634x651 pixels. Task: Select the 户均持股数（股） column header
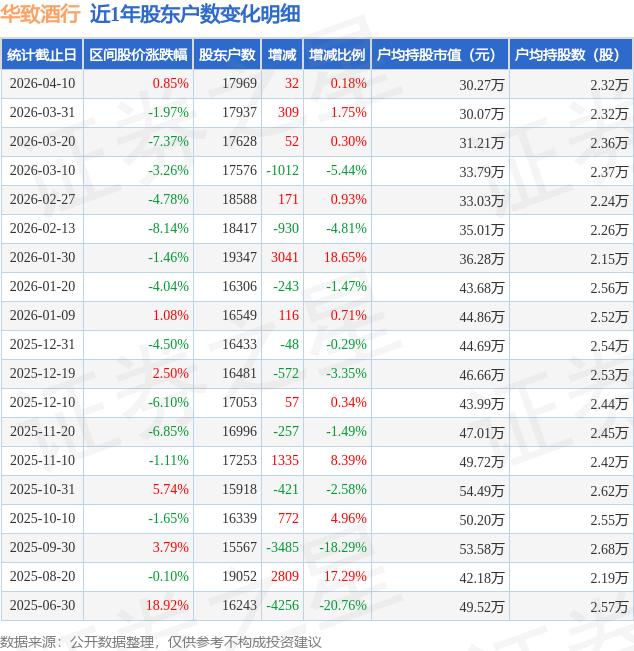coord(570,55)
